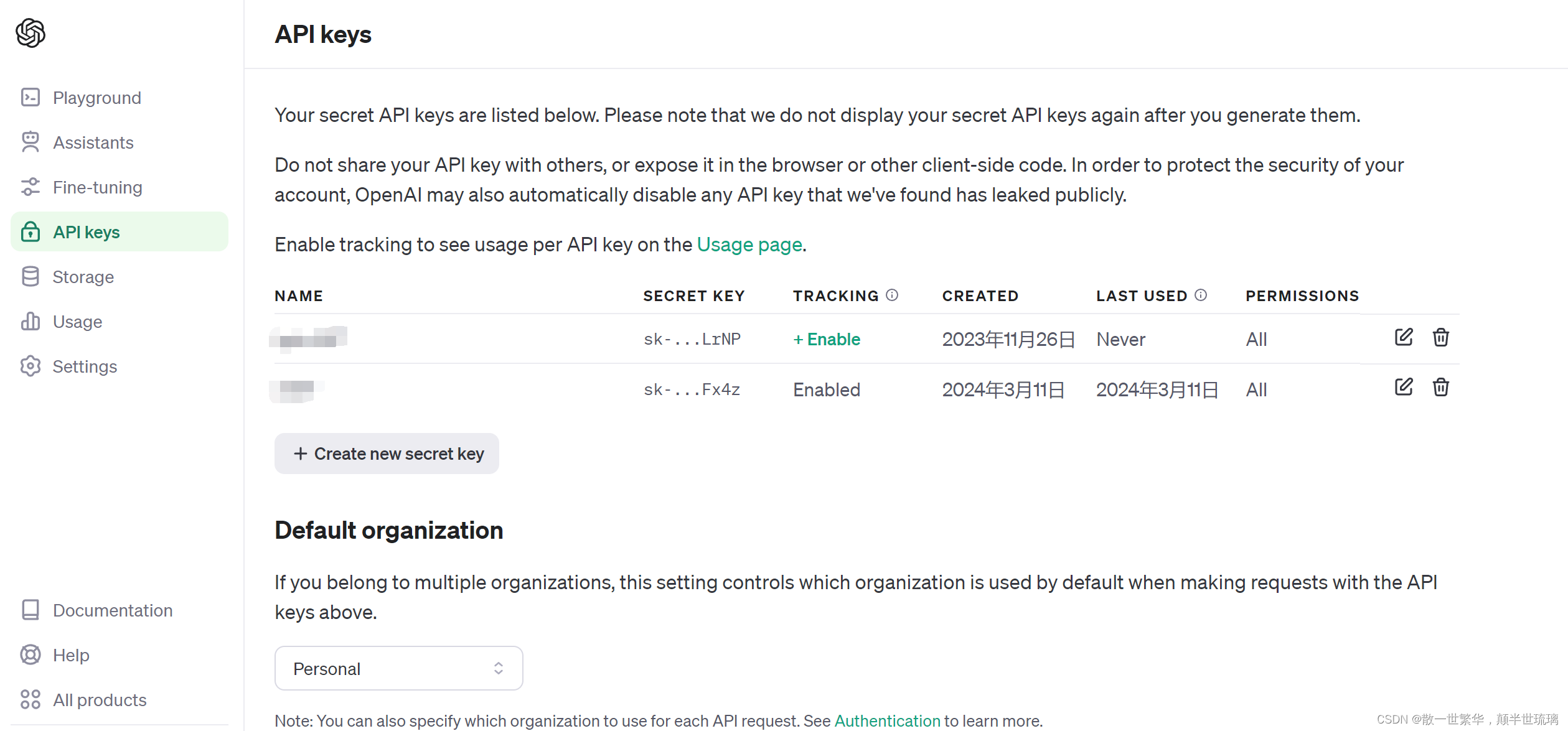Follow the Usage page link

pos(749,244)
